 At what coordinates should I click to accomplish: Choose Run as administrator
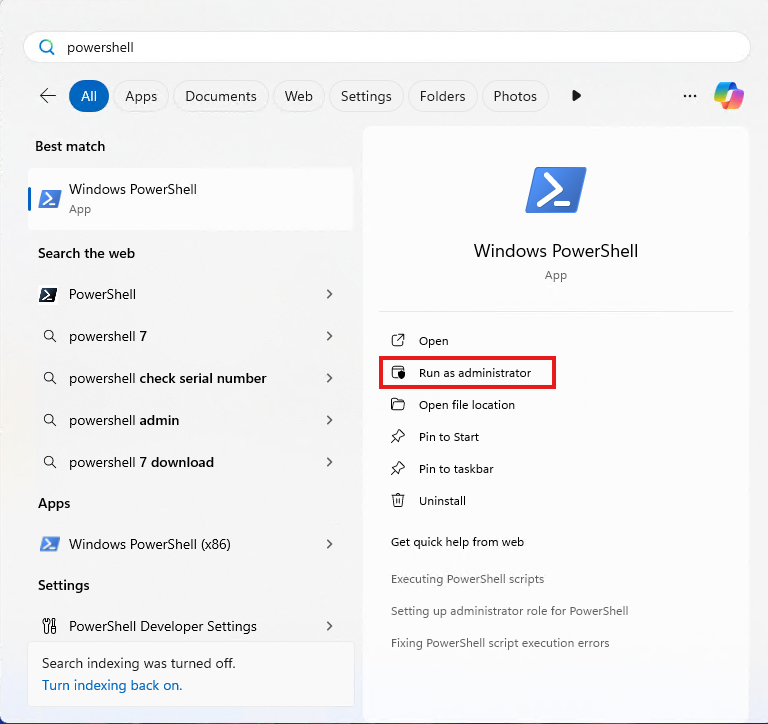click(474, 373)
